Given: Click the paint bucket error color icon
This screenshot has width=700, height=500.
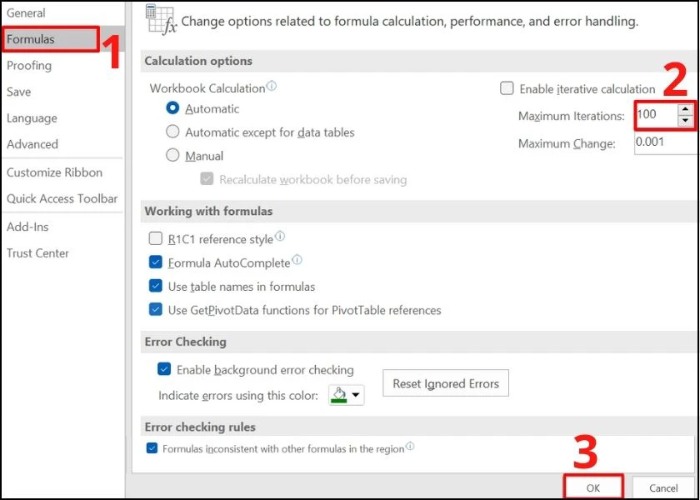Looking at the screenshot, I should coord(338,394).
